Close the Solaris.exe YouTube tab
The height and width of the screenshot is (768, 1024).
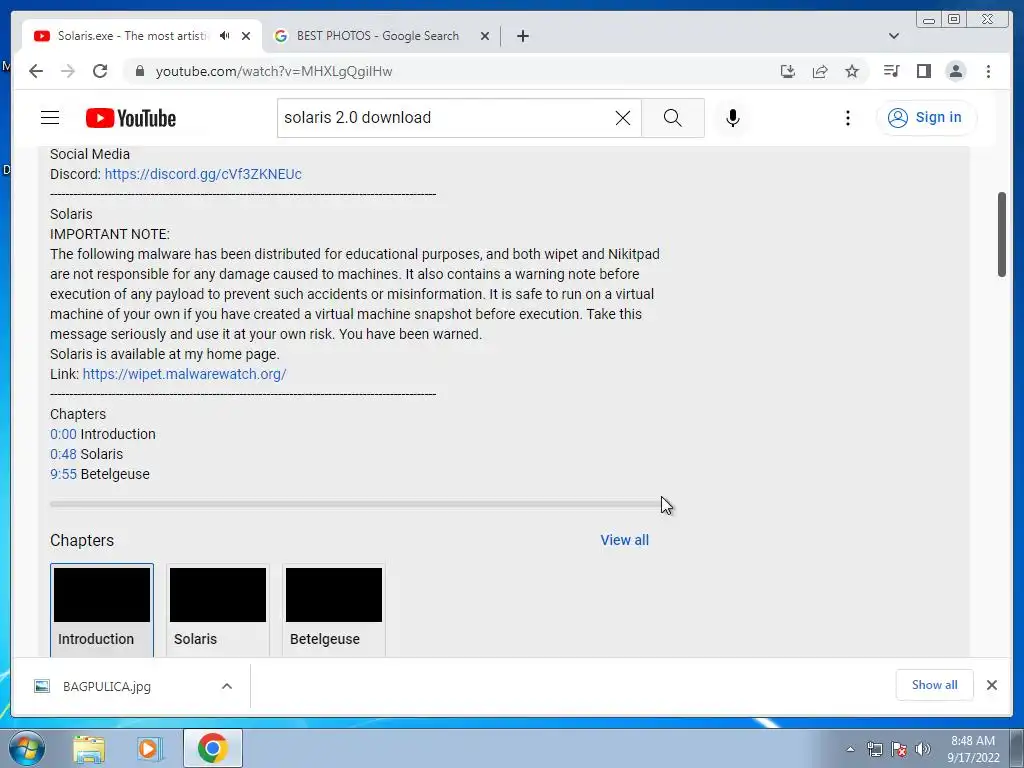click(246, 36)
